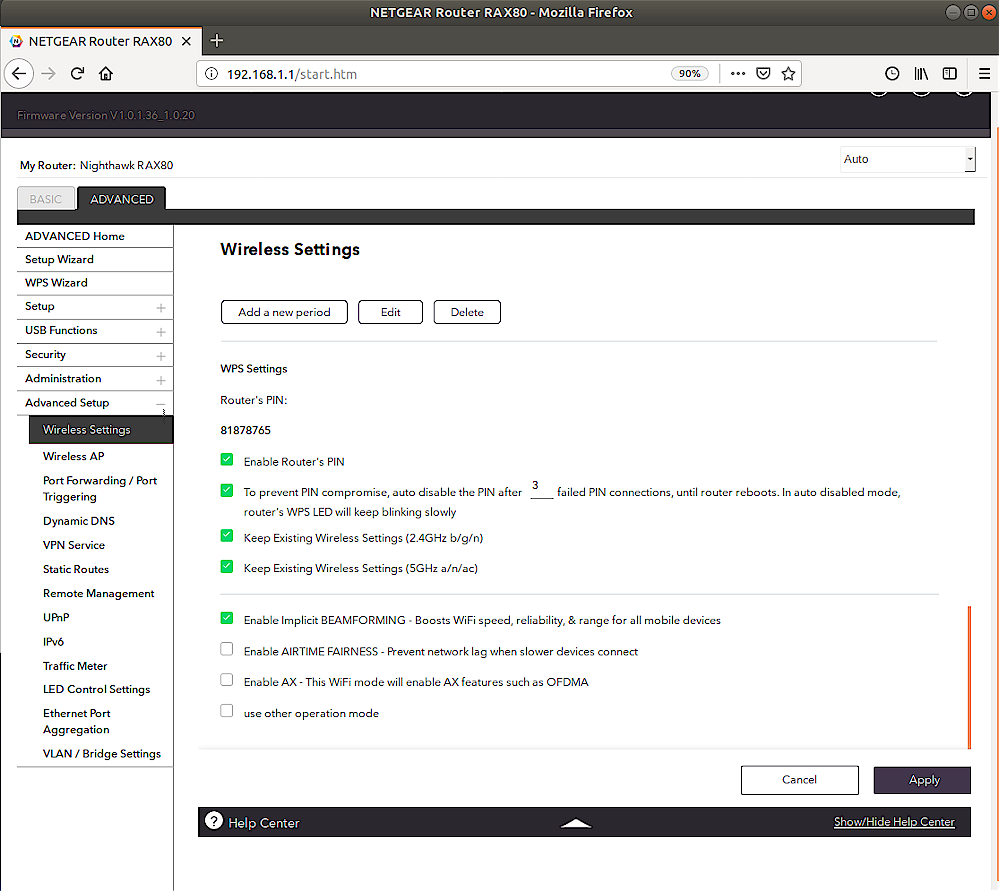Open Wireless AP settings
1000x892 pixels.
coord(73,457)
